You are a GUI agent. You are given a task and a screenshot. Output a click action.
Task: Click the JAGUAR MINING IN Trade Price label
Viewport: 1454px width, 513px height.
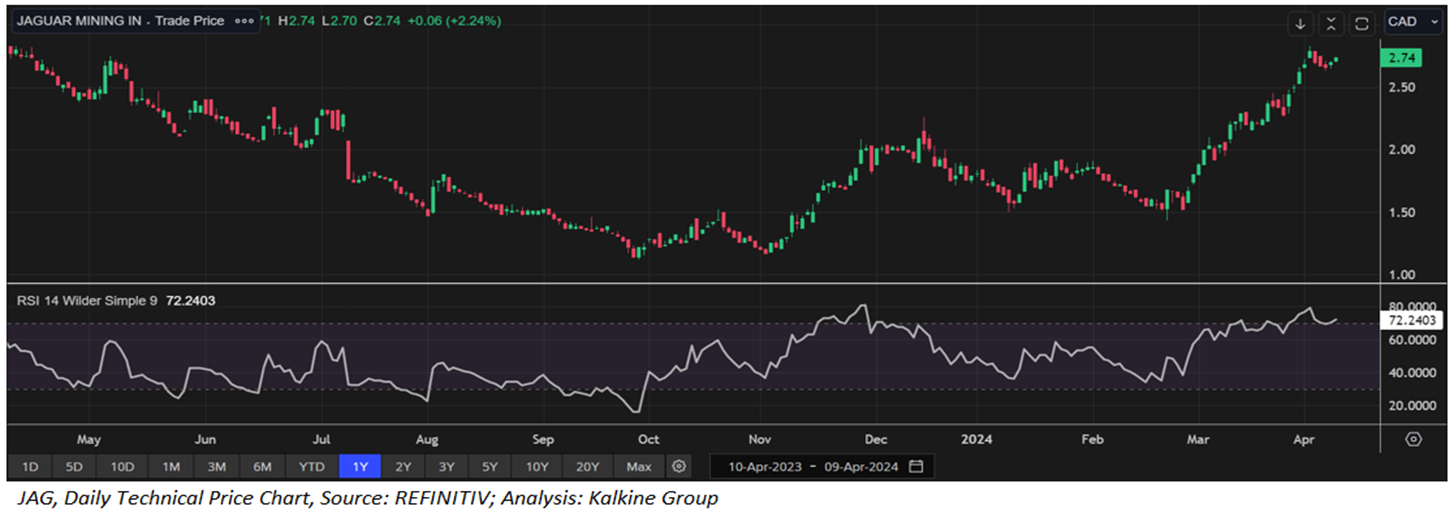120,21
